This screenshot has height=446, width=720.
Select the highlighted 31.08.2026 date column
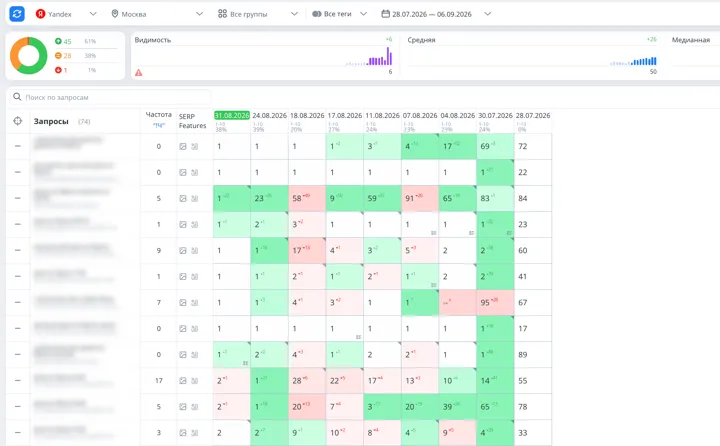pos(232,115)
